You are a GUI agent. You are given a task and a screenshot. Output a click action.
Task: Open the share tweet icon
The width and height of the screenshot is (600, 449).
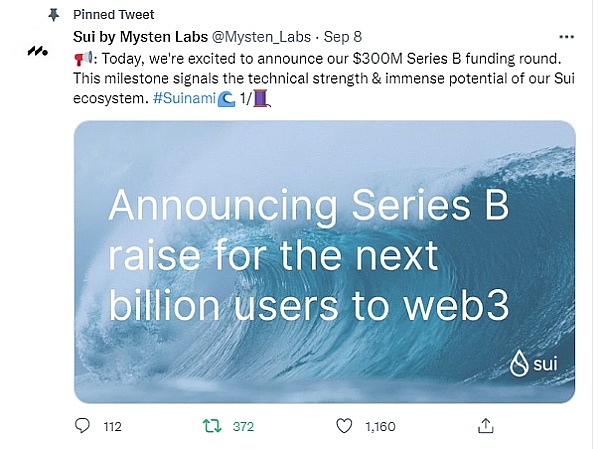tap(485, 427)
